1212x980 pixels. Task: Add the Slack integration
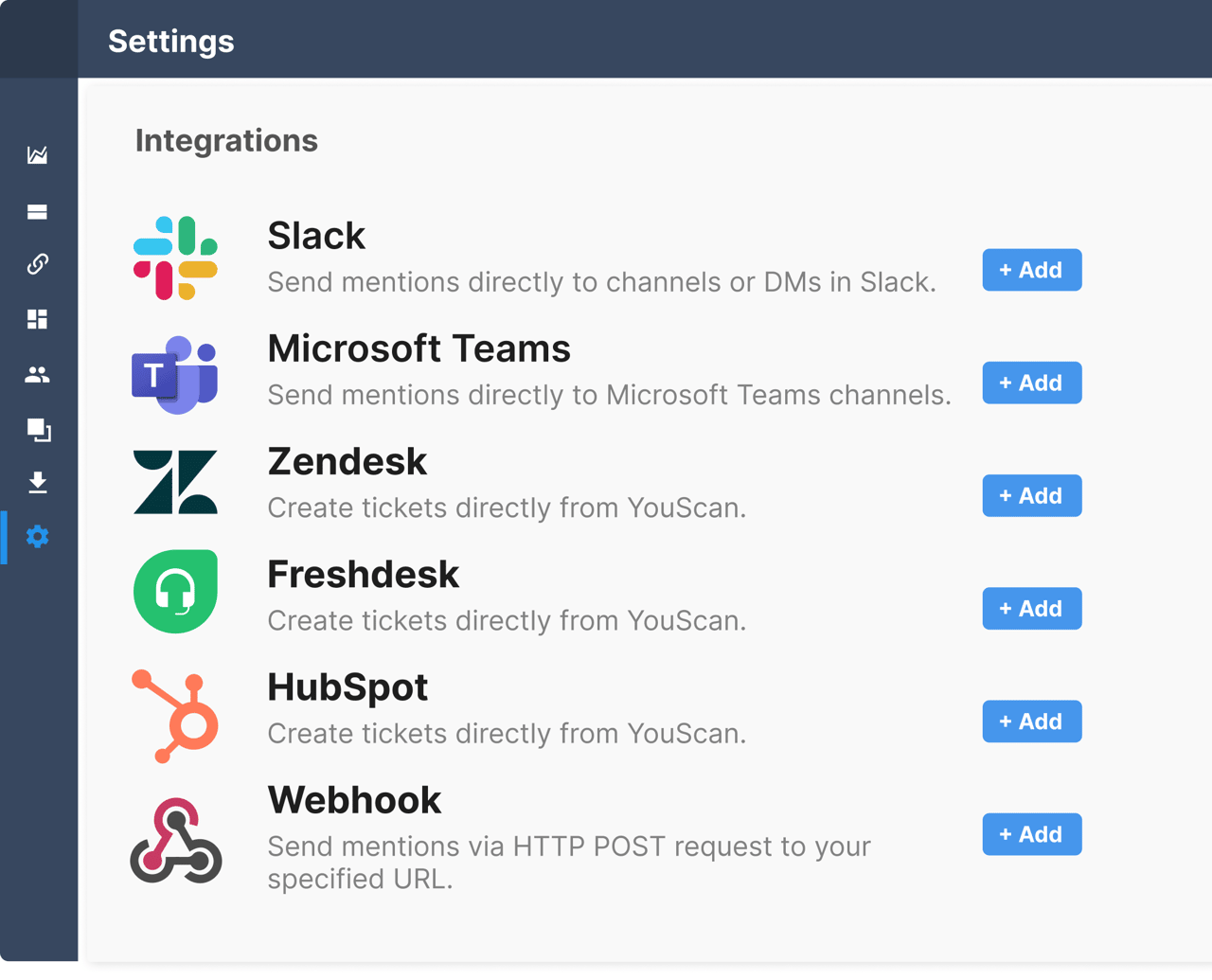pos(1031,270)
